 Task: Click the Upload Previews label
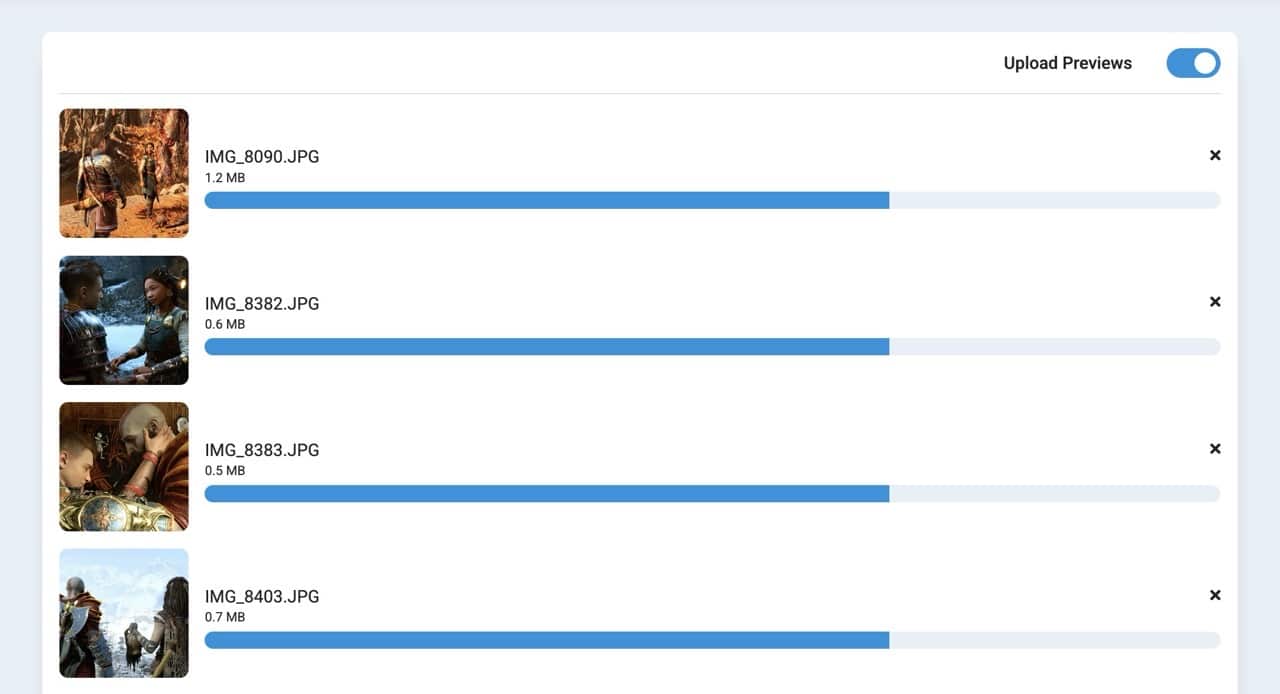pyautogui.click(x=1067, y=63)
